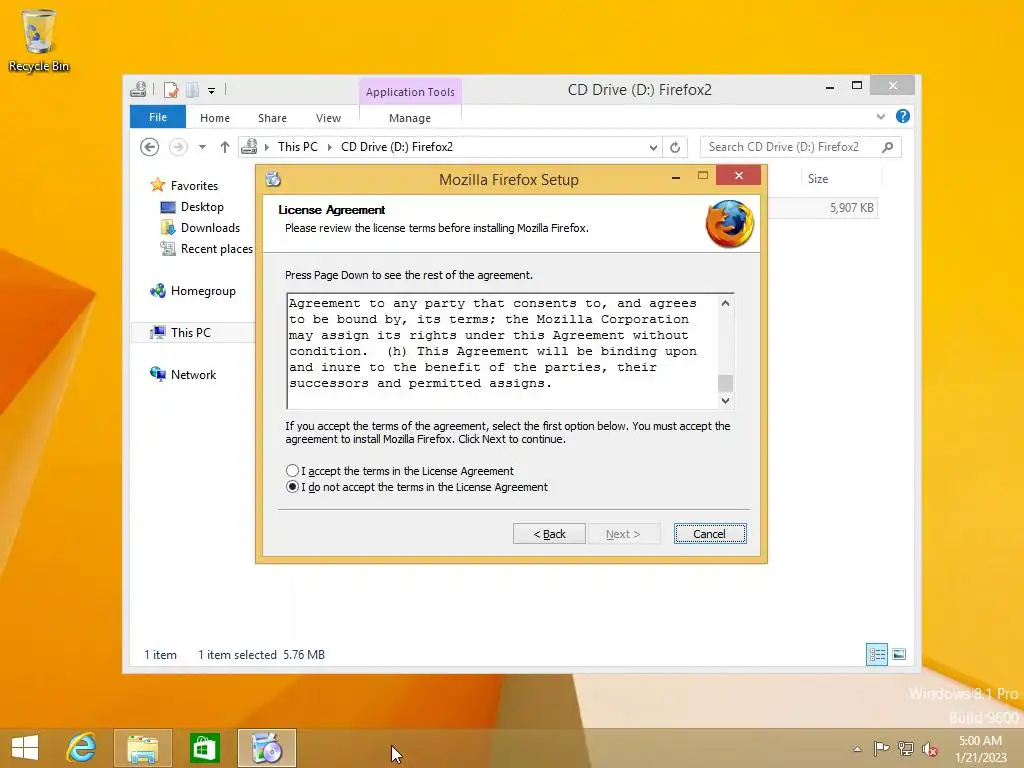Switch to large icons view layout
The height and width of the screenshot is (768, 1024).
pos(899,654)
